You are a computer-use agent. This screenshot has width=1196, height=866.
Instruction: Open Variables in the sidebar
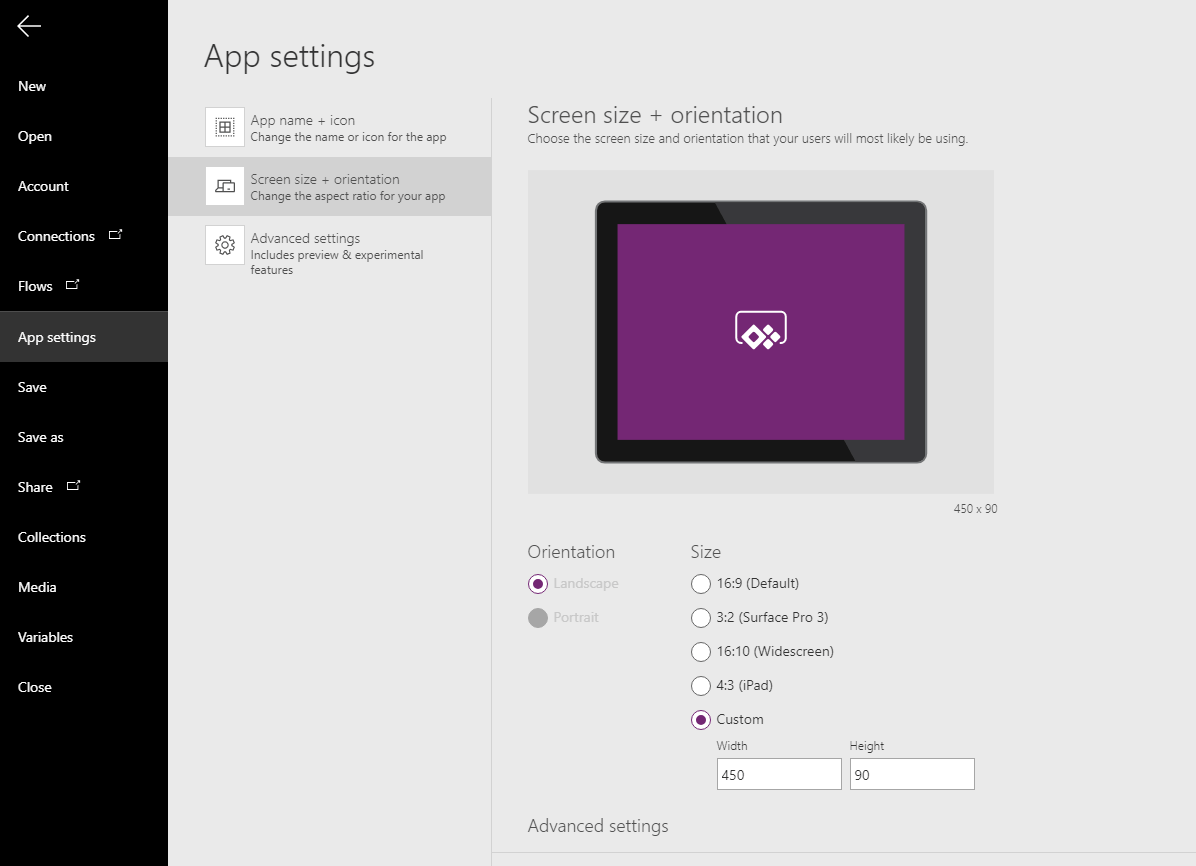click(84, 637)
